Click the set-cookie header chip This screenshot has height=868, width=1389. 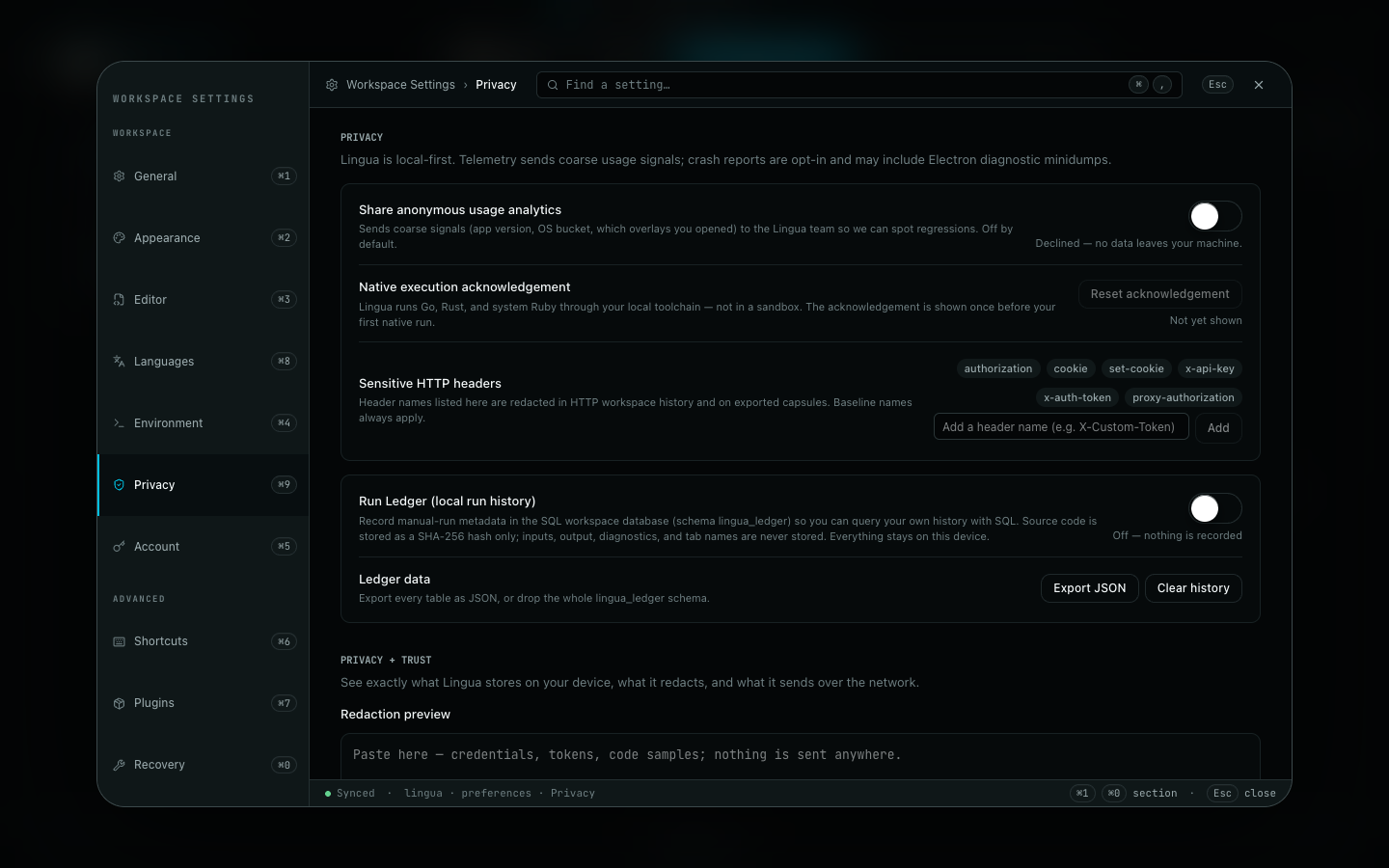click(x=1136, y=368)
